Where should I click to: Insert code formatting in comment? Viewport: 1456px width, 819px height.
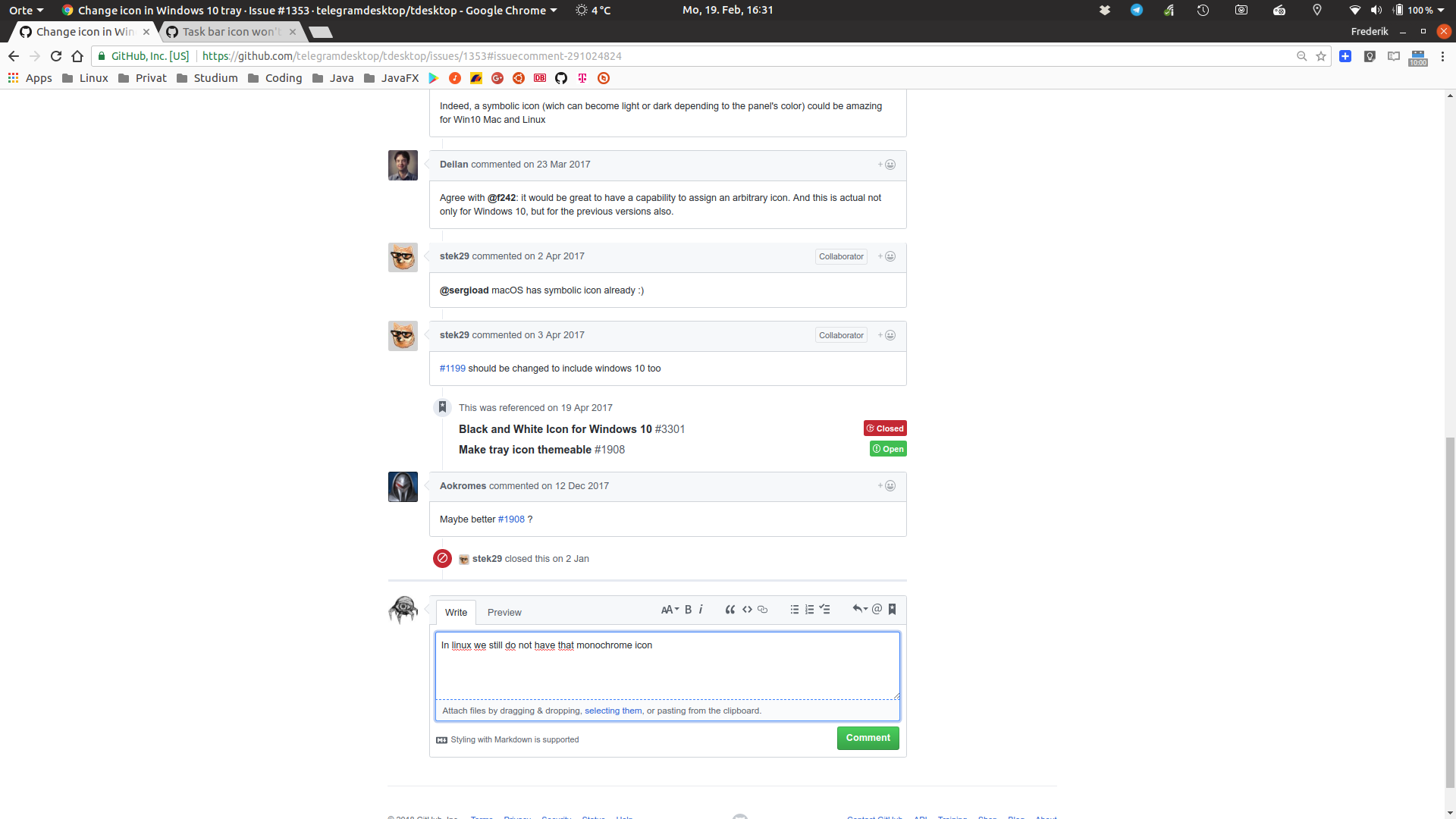pos(747,610)
